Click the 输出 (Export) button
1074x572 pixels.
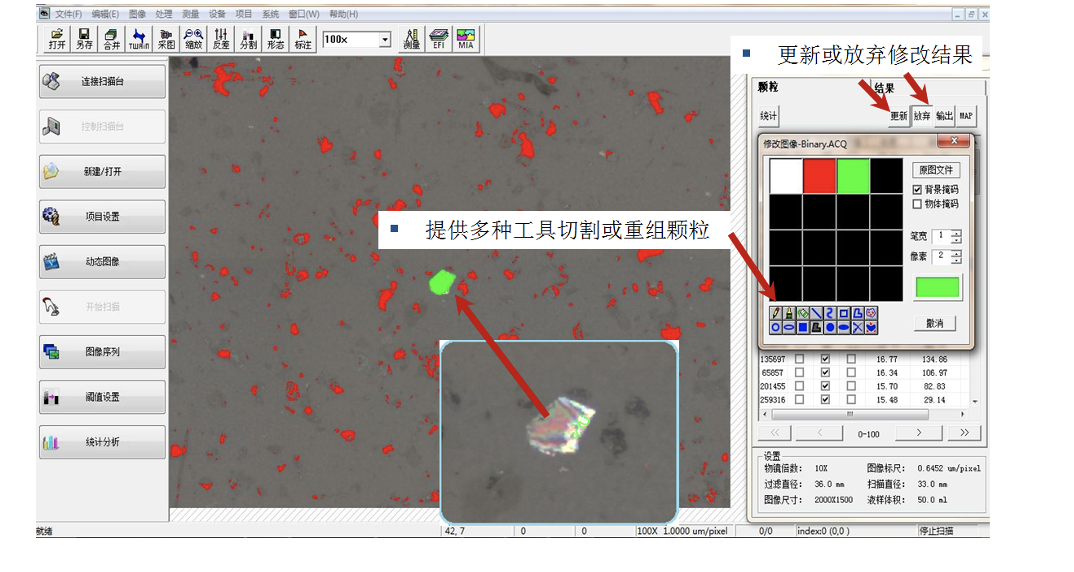pyautogui.click(x=945, y=116)
